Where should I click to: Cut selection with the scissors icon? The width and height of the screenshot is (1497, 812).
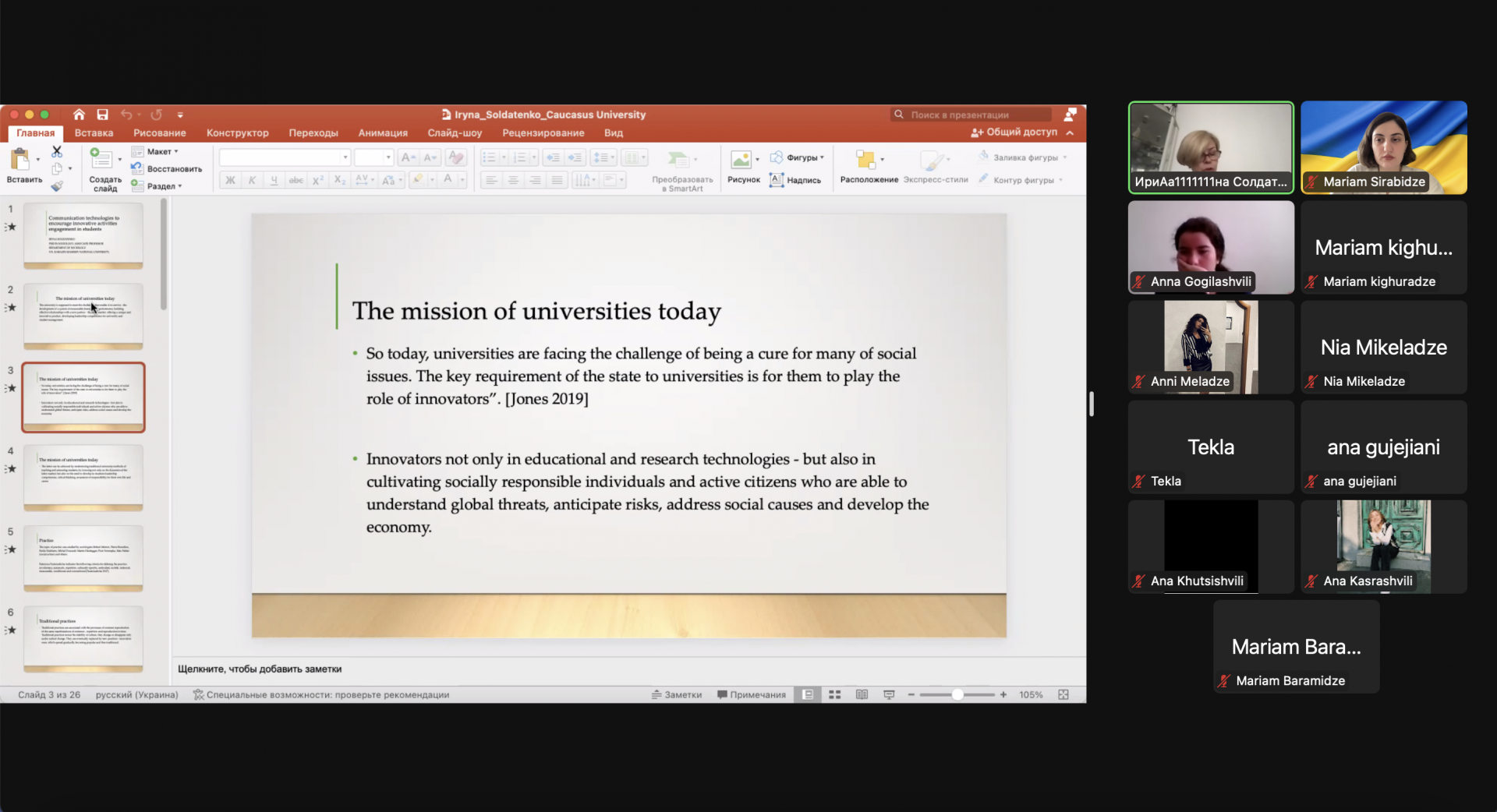pyautogui.click(x=57, y=151)
